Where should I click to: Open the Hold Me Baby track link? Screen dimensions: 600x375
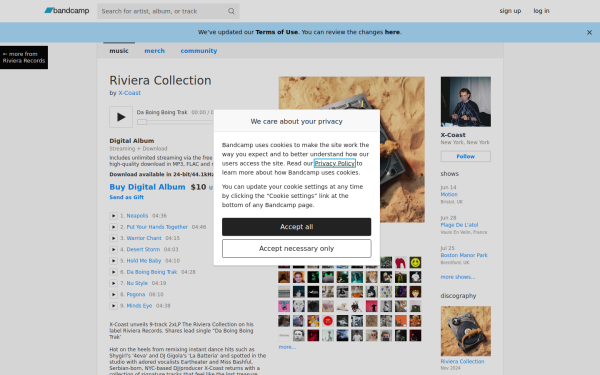tap(144, 261)
